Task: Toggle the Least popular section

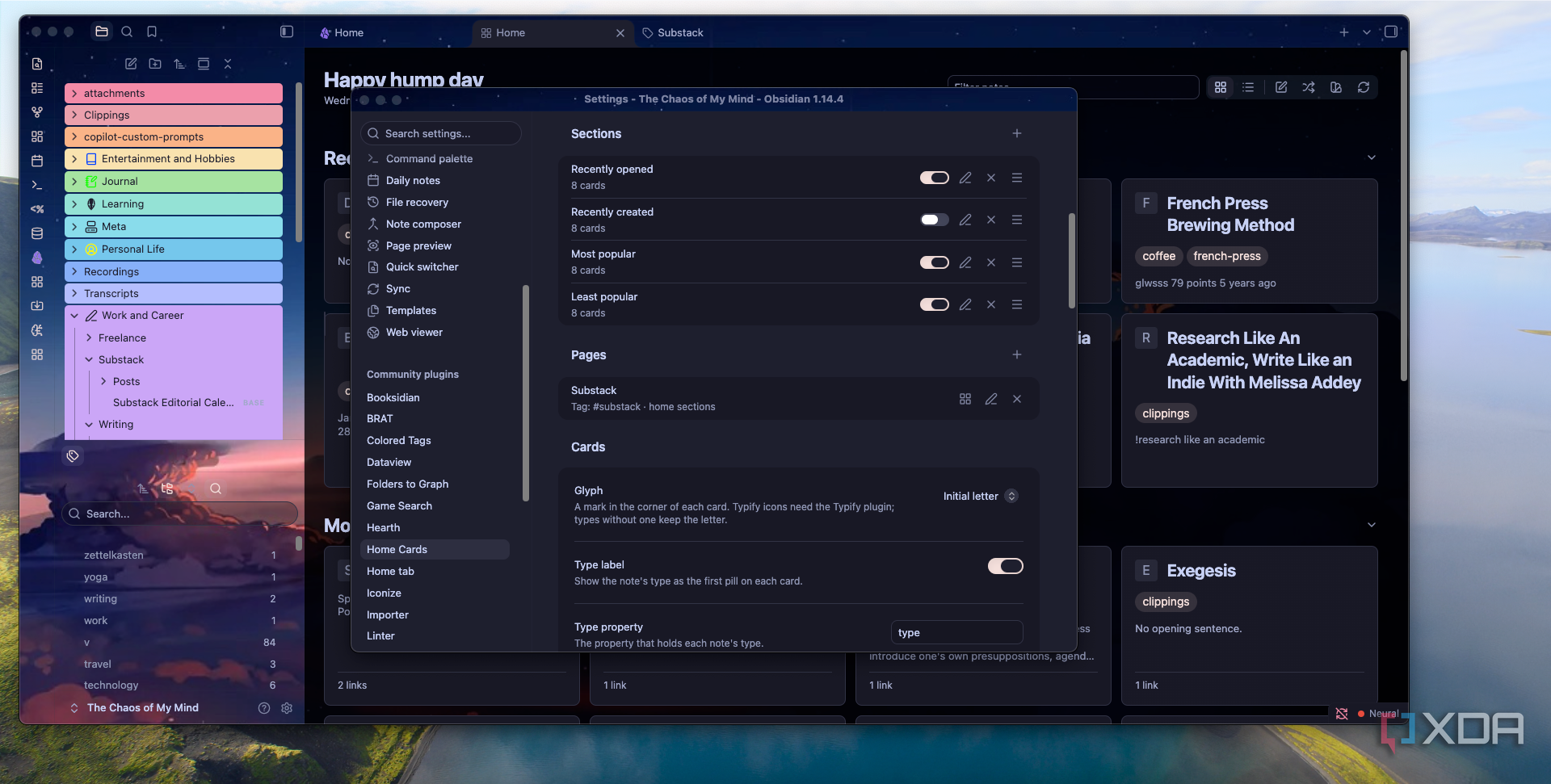Action: pyautogui.click(x=935, y=304)
